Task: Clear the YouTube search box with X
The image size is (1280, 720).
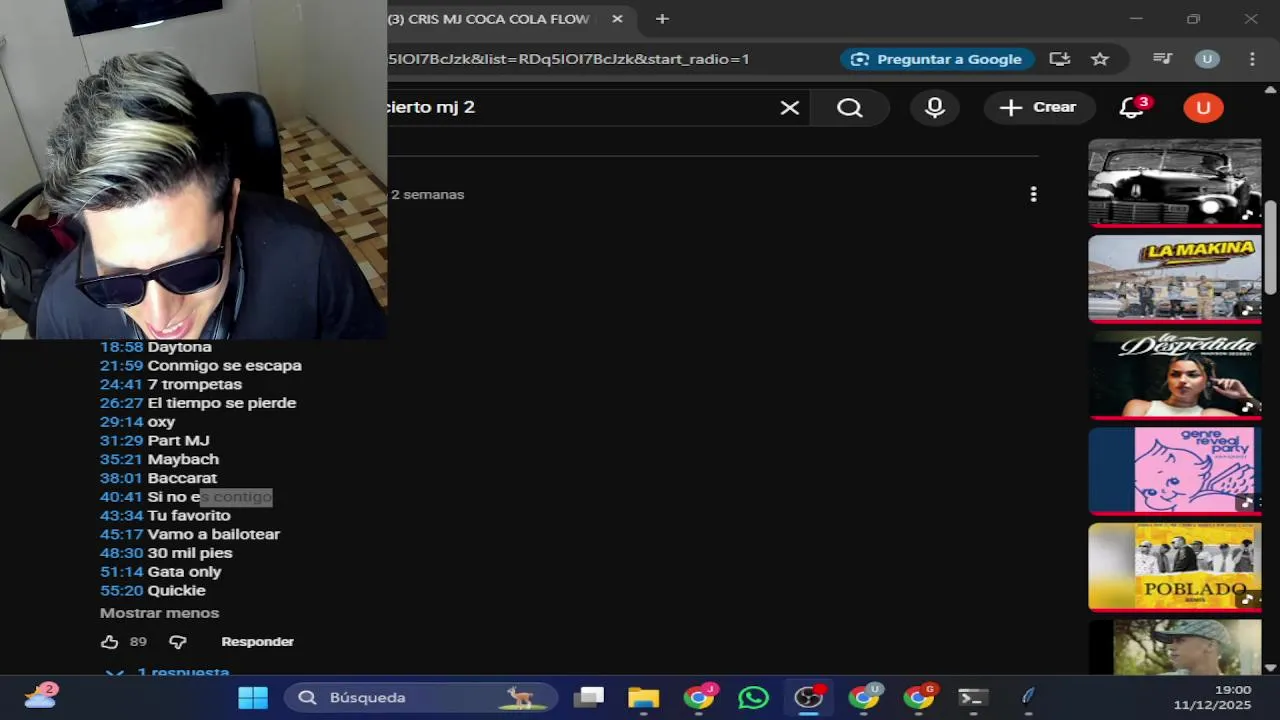Action: tap(790, 107)
